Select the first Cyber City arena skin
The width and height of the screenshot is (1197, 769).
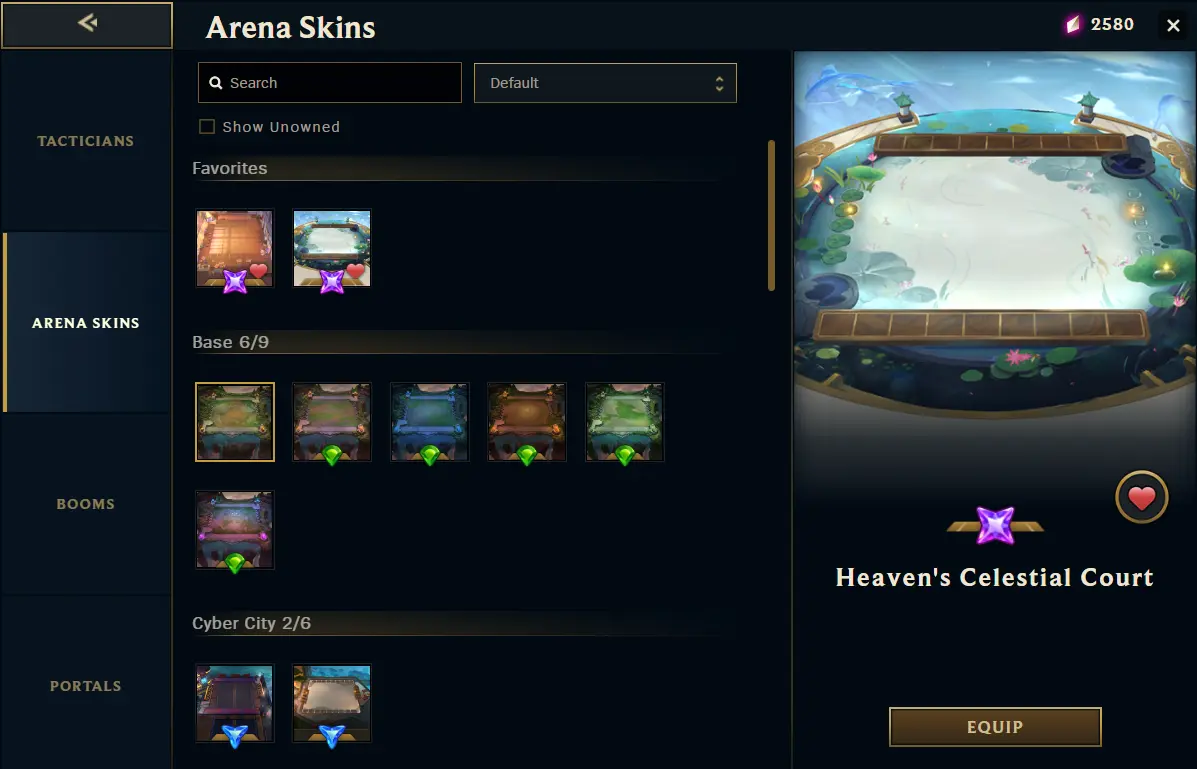click(x=234, y=703)
